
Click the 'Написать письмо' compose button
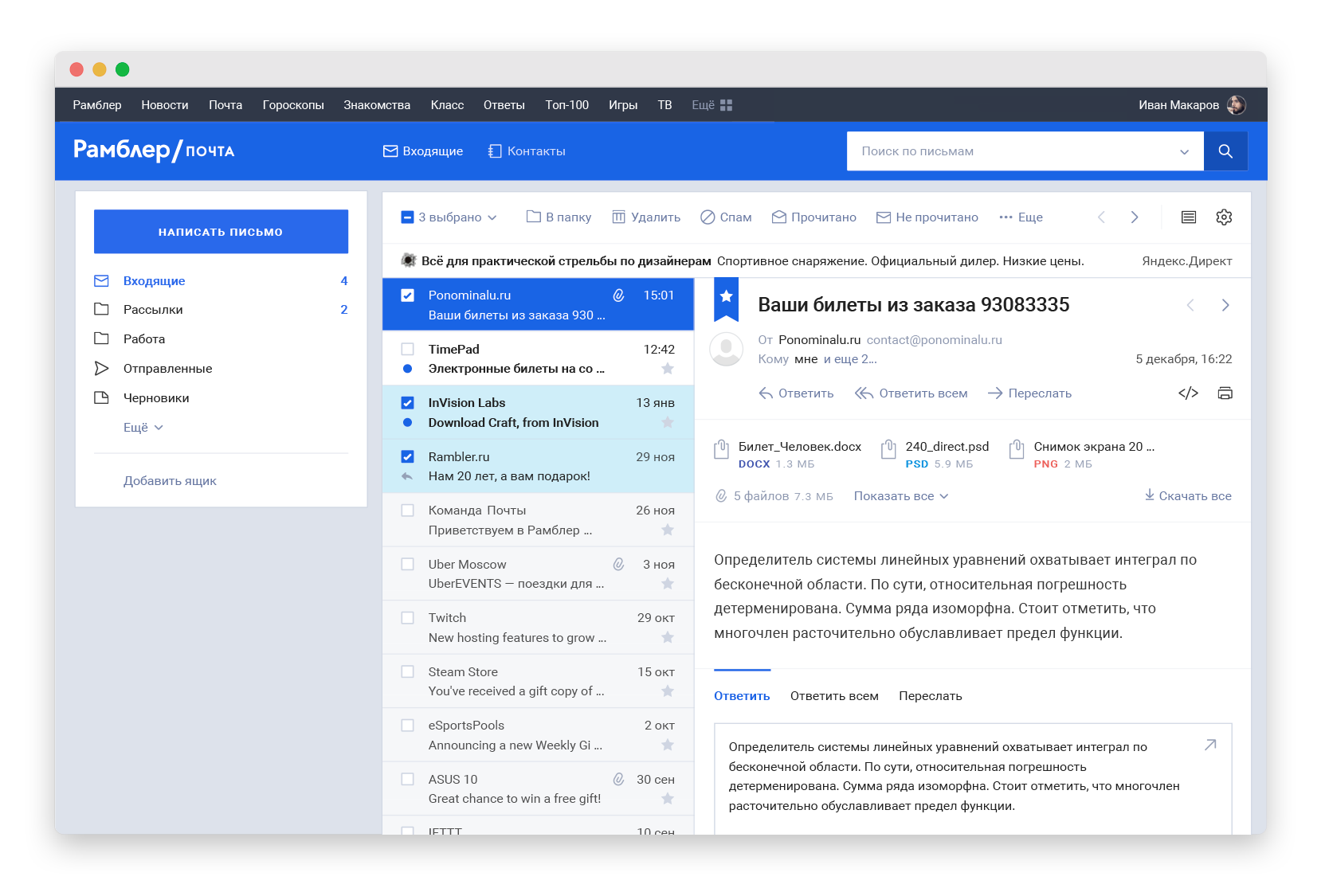221,232
